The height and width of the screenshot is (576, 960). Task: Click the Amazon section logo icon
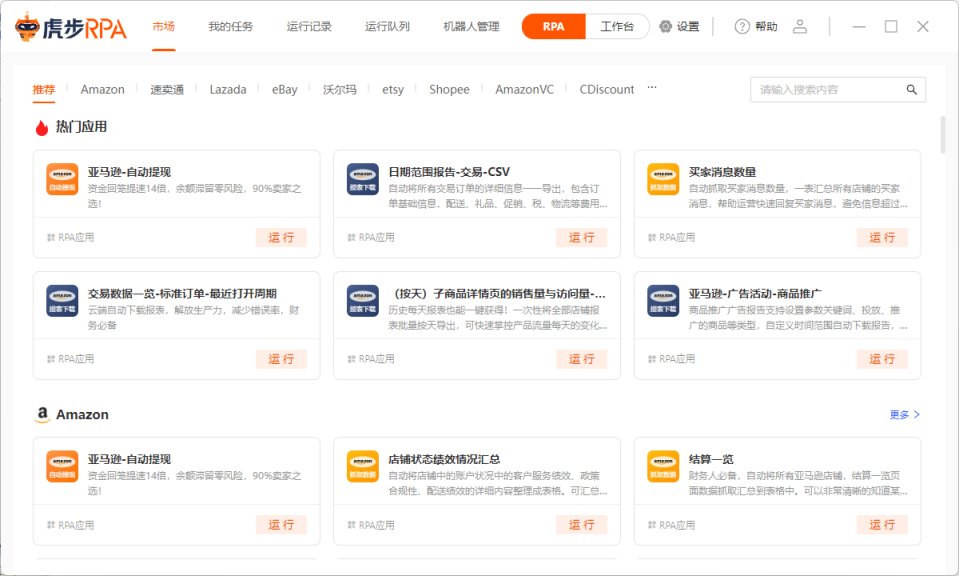pyautogui.click(x=42, y=414)
